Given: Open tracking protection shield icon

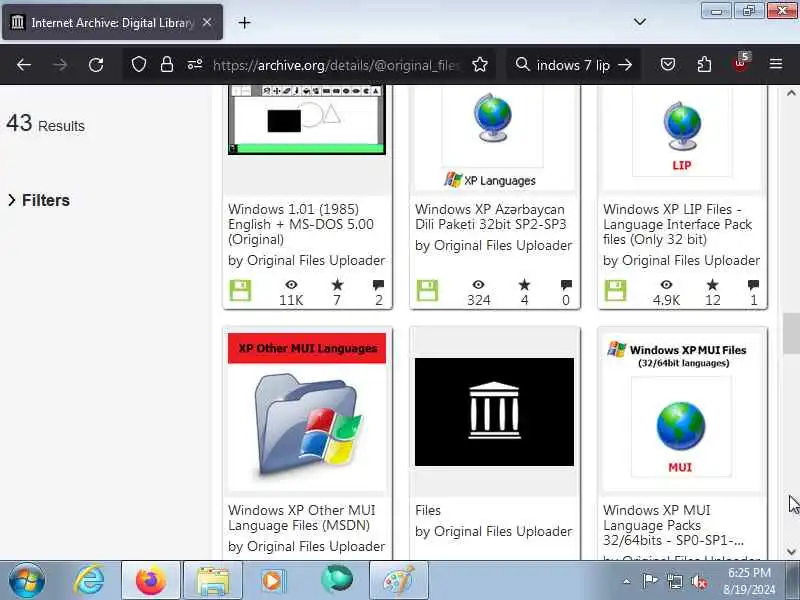Looking at the screenshot, I should [x=139, y=65].
